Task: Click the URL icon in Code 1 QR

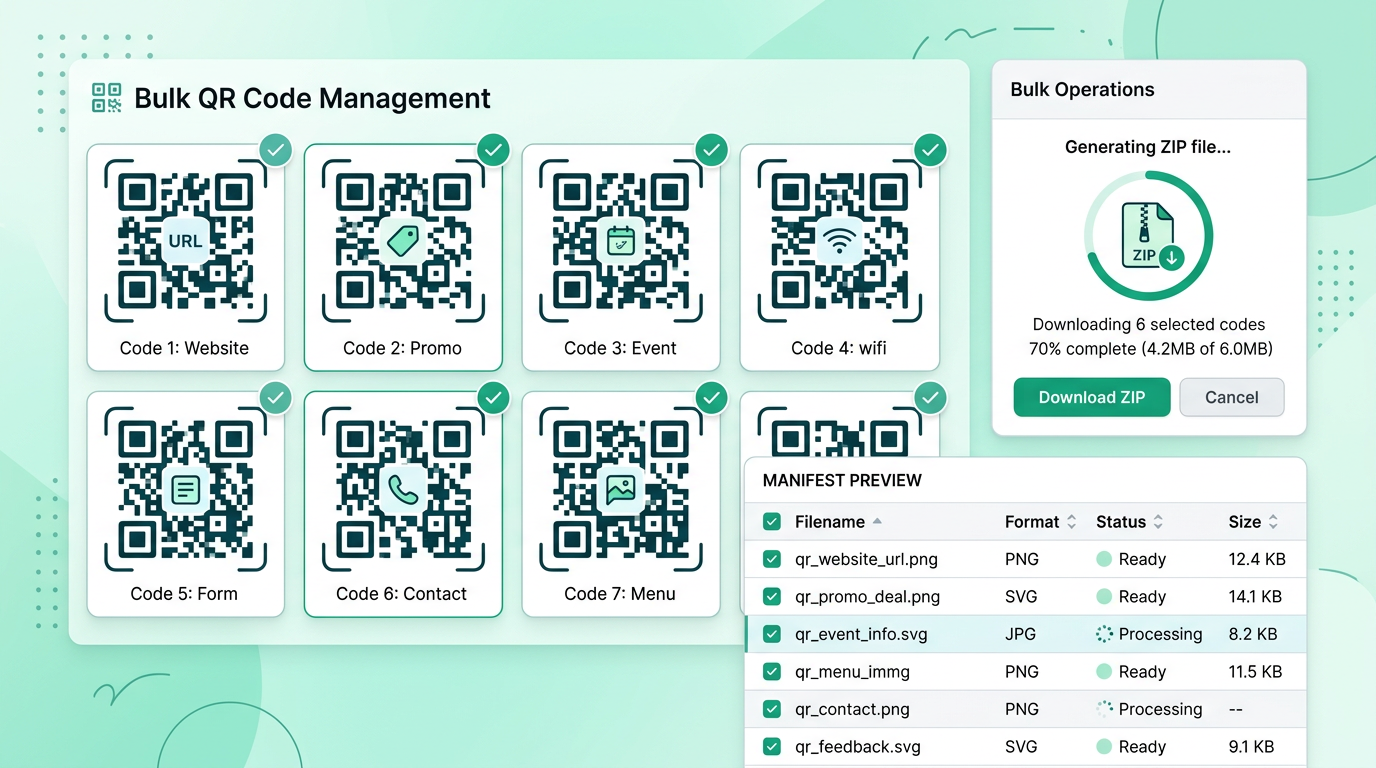Action: [x=185, y=241]
